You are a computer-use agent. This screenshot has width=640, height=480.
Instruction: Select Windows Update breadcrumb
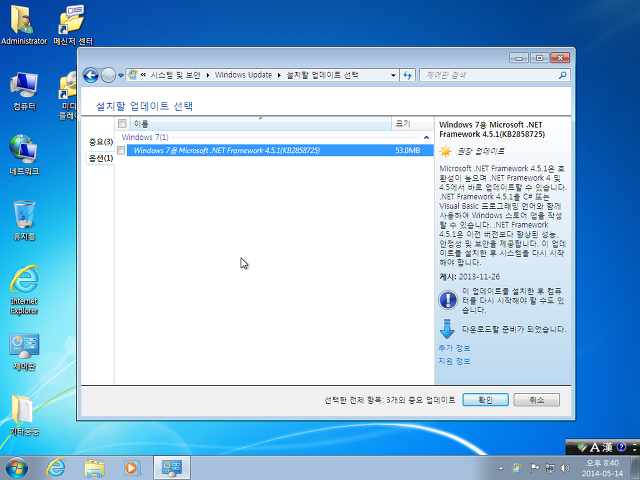(x=243, y=75)
